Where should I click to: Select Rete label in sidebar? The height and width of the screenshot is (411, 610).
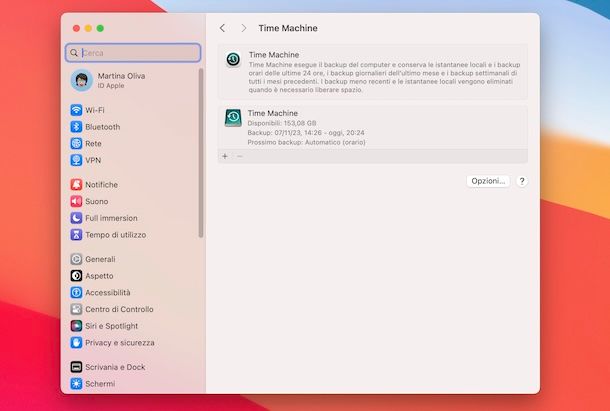coord(93,144)
